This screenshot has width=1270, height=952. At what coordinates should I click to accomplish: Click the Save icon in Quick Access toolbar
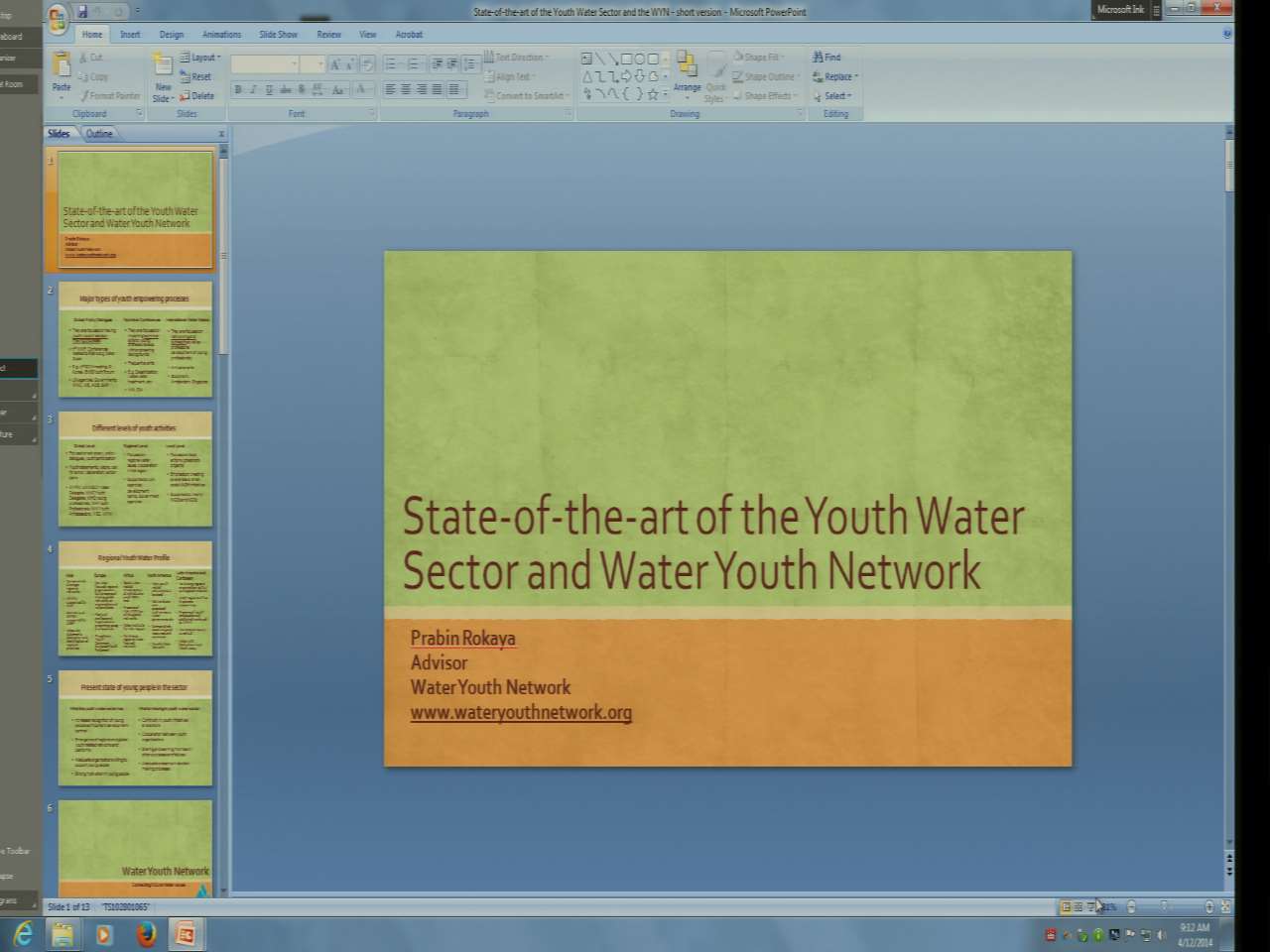(82, 12)
